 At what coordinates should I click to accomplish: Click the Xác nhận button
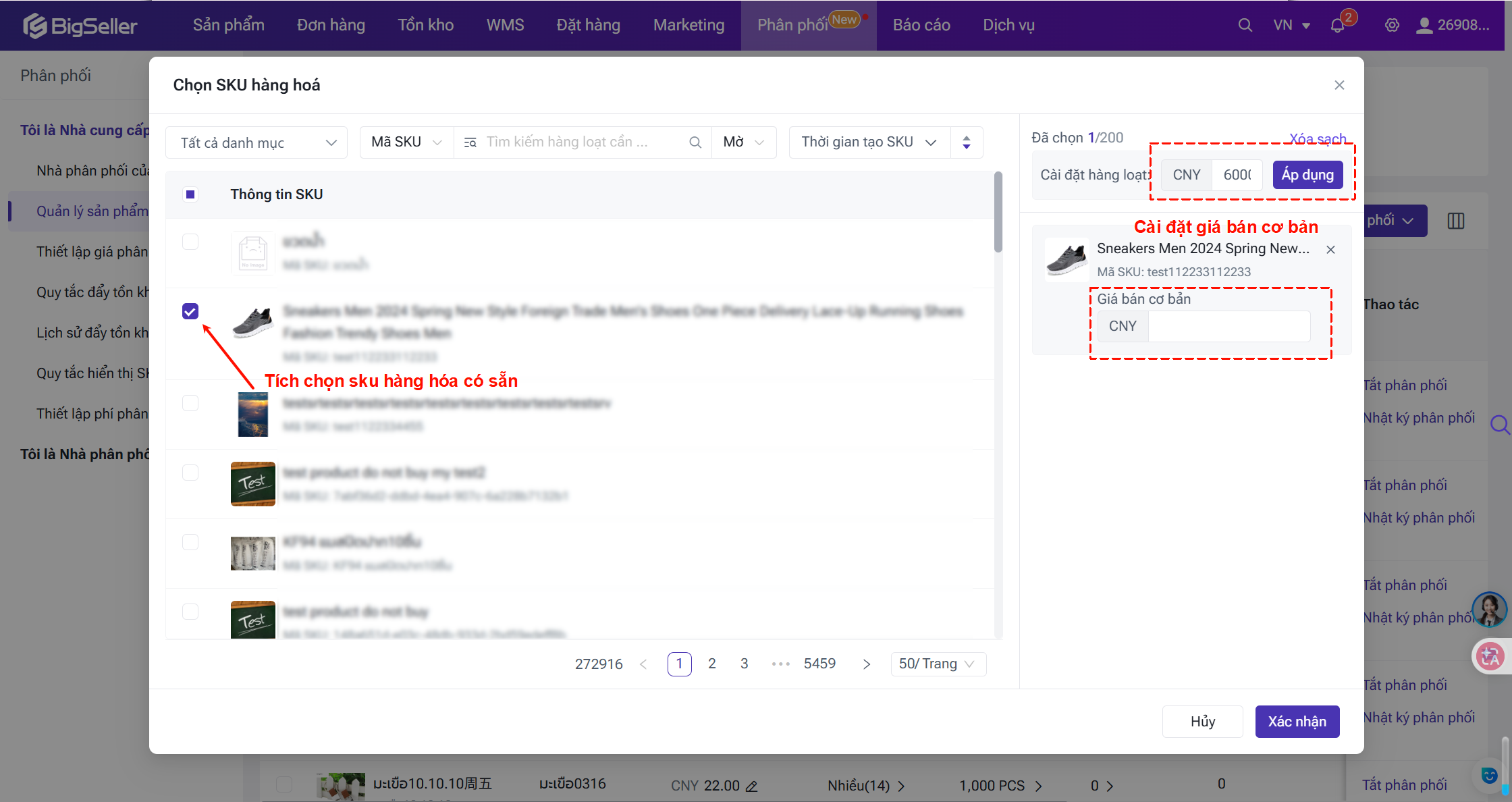pyautogui.click(x=1297, y=722)
